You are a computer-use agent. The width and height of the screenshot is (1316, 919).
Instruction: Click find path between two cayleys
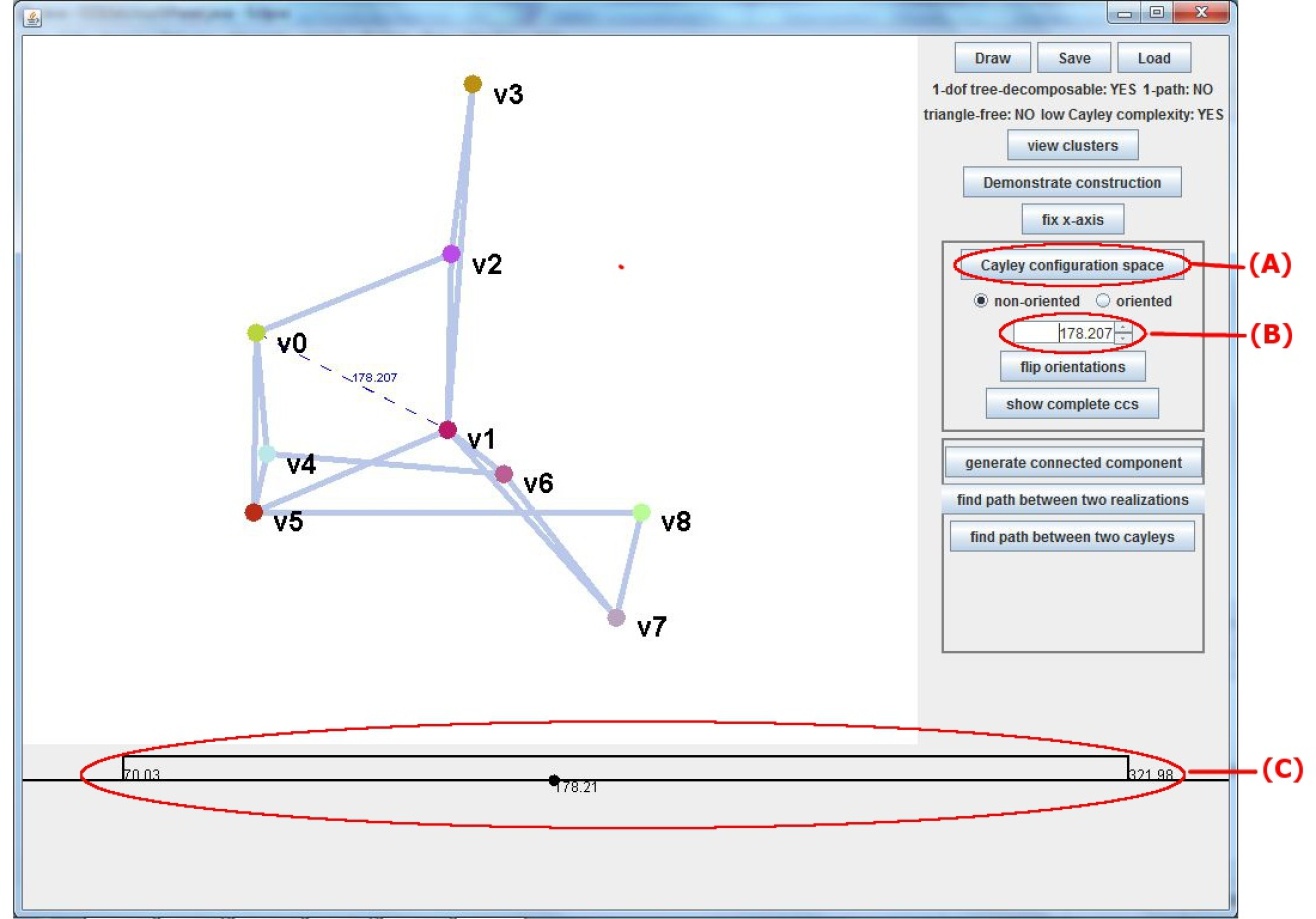point(1072,537)
